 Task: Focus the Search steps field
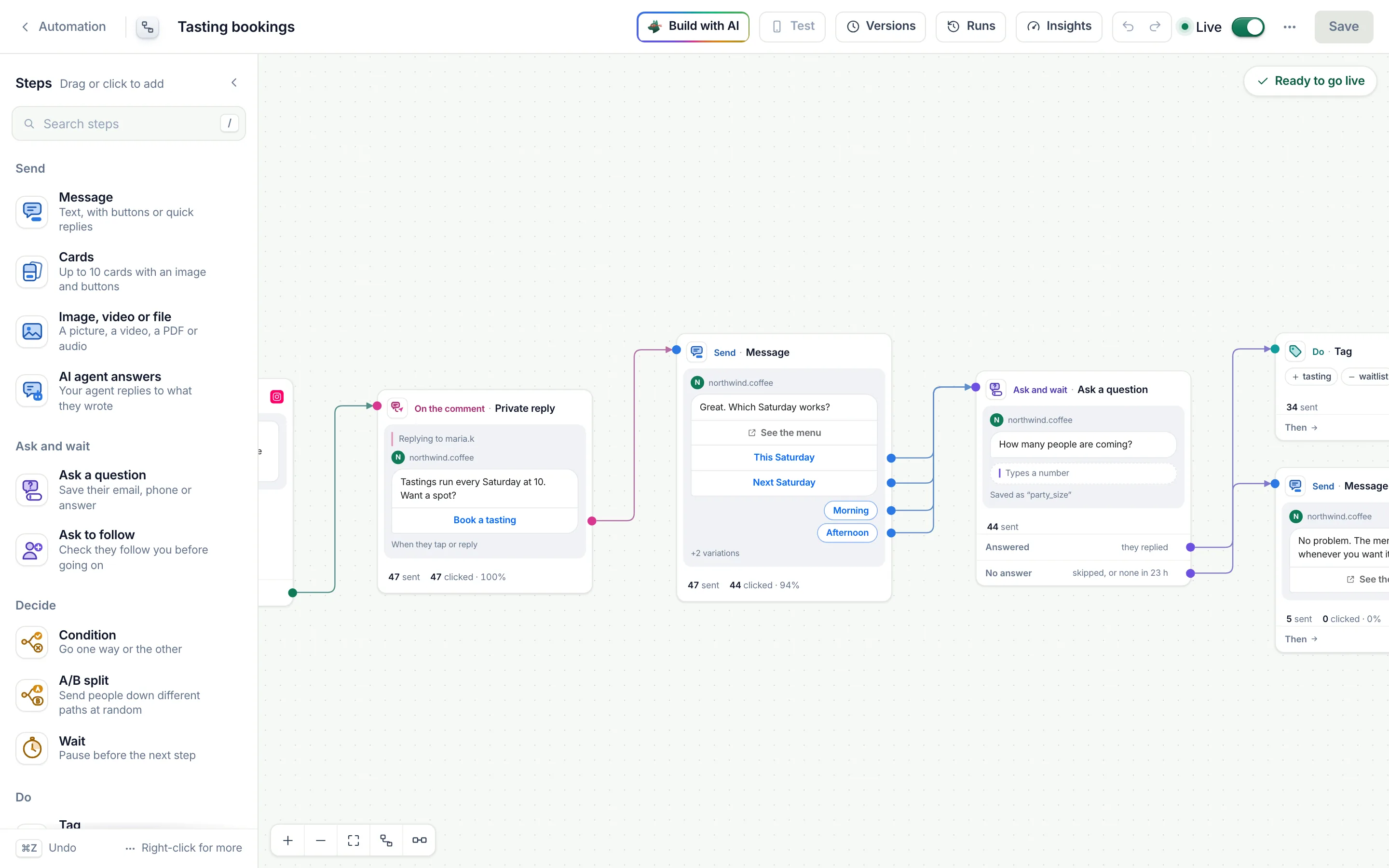pyautogui.click(x=129, y=123)
